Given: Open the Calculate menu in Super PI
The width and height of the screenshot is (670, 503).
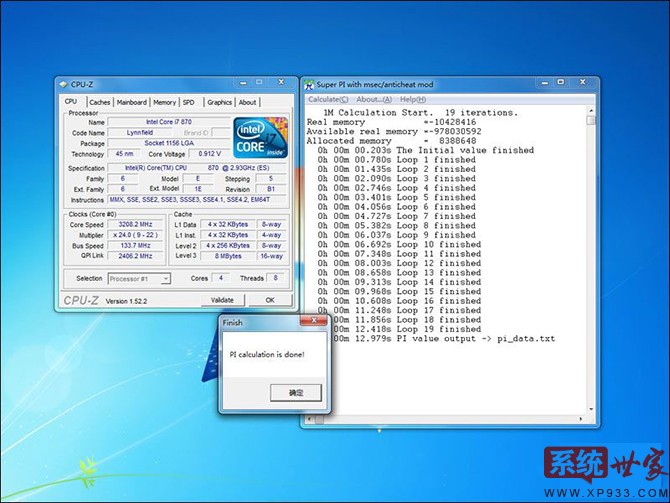Looking at the screenshot, I should coord(328,99).
